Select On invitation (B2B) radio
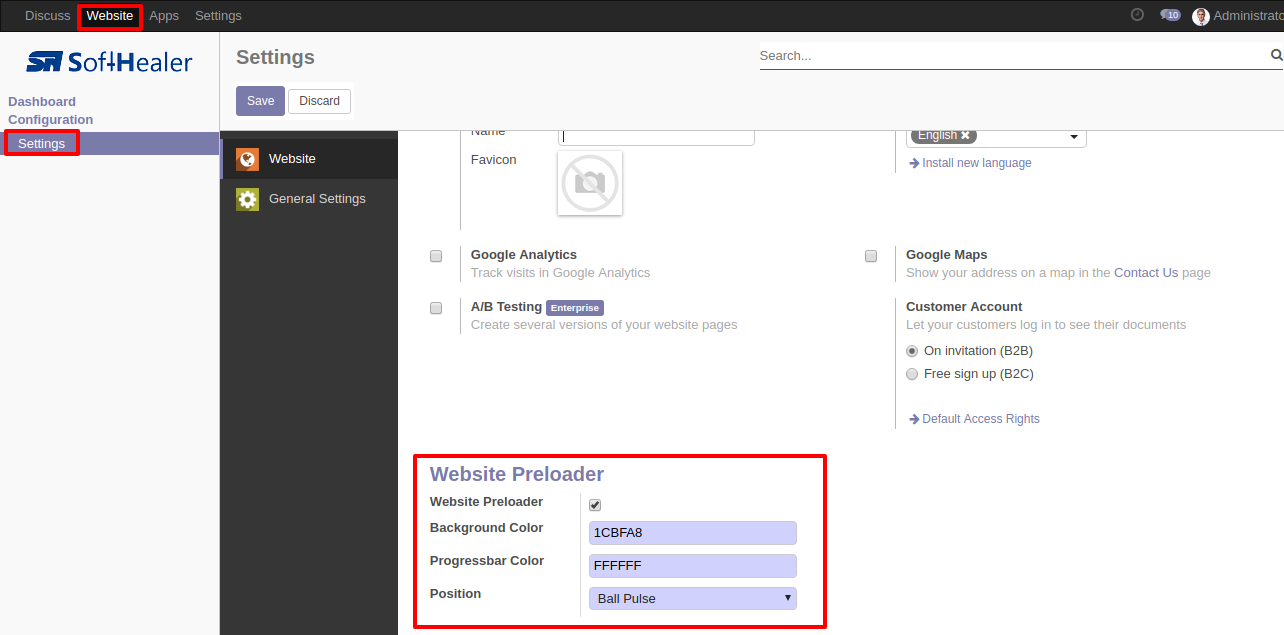Viewport: 1284px width, 635px height. click(912, 351)
